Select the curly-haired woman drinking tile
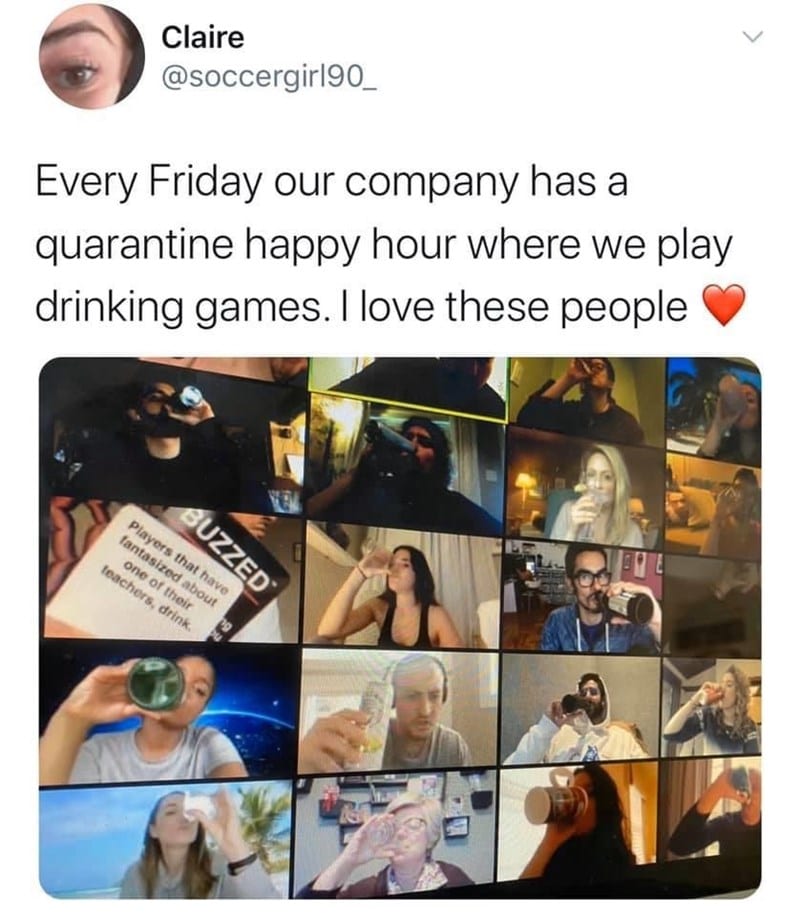 712,707
